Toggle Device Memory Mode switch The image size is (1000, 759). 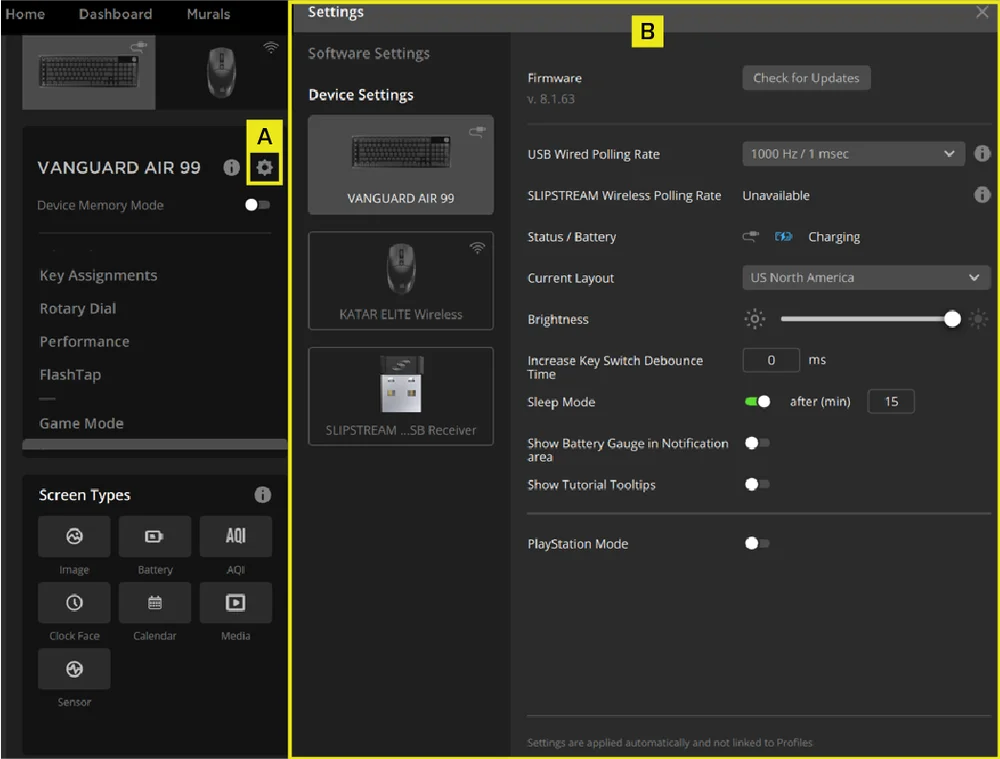click(257, 205)
